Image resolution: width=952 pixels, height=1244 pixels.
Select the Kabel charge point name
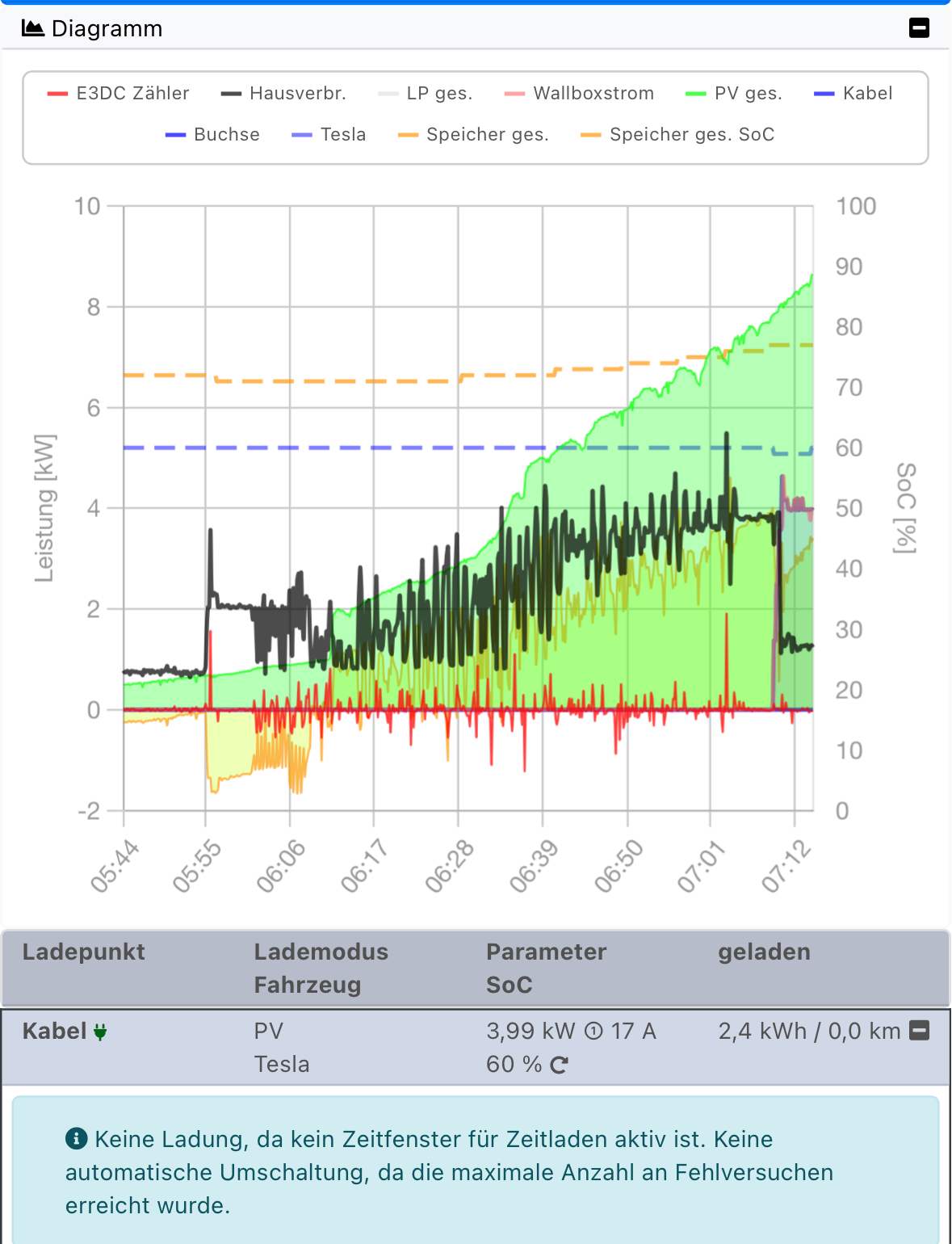(x=54, y=1031)
